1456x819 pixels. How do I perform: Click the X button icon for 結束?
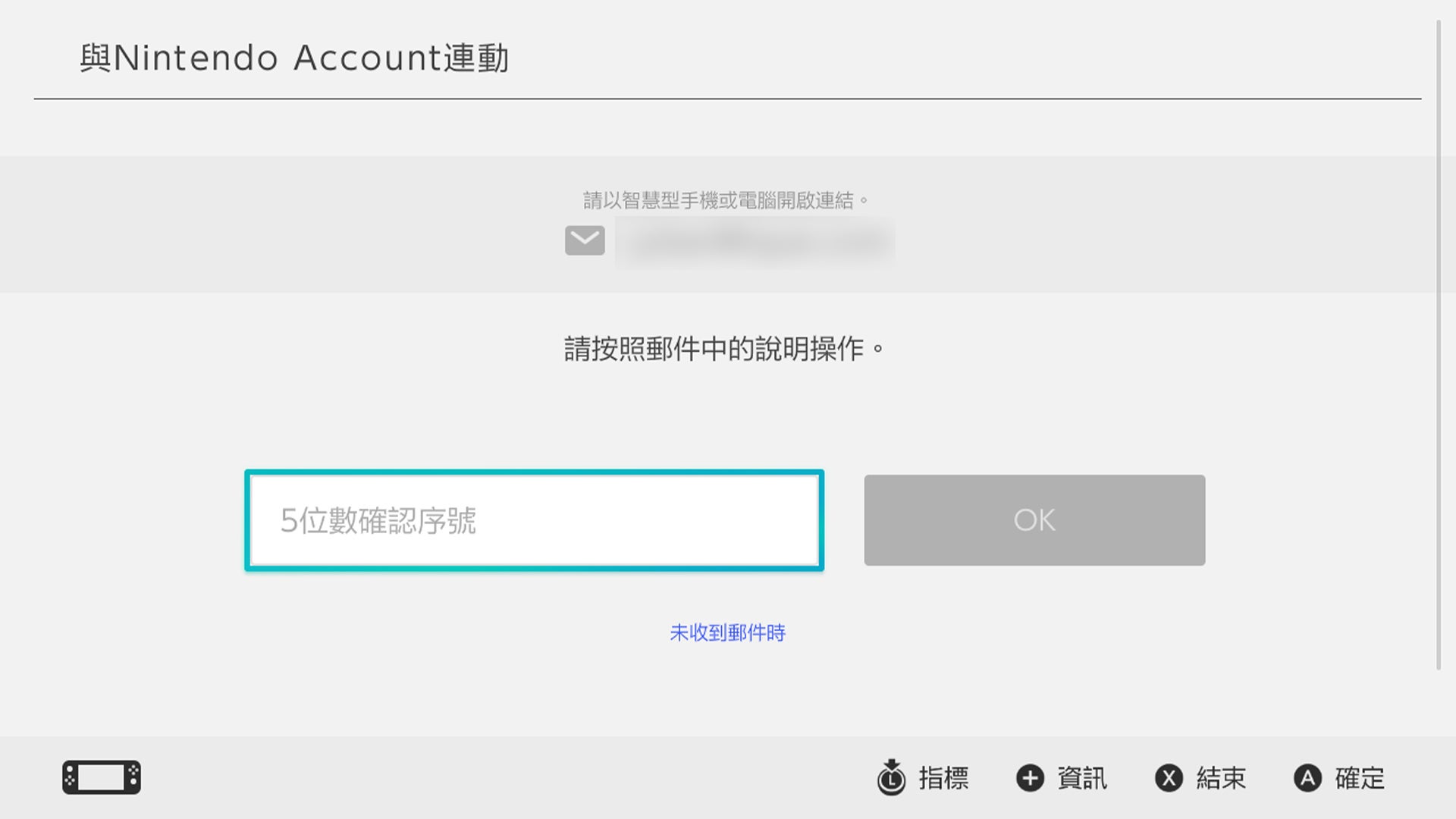1169,778
